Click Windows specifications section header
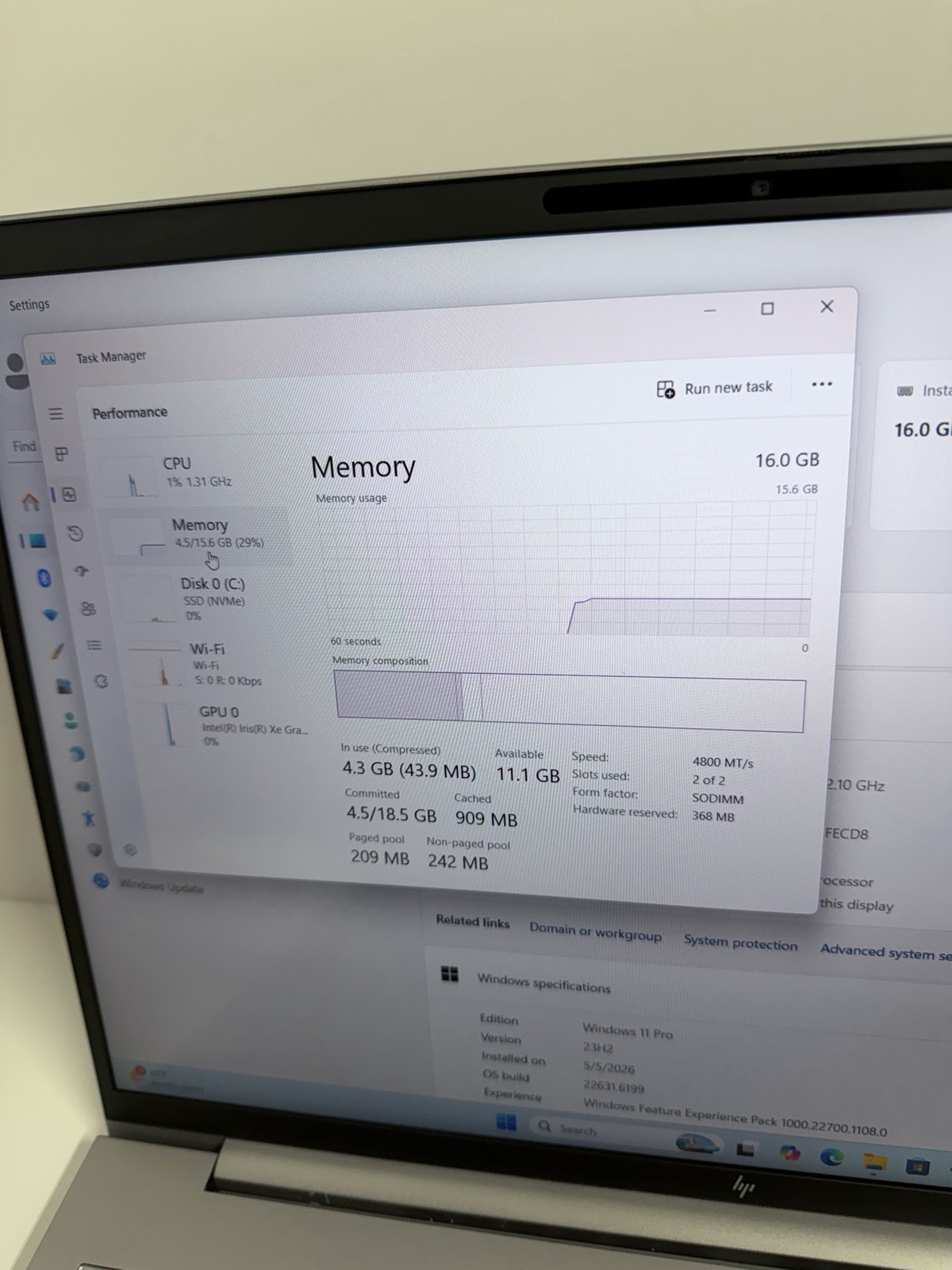The width and height of the screenshot is (952, 1270). pyautogui.click(x=544, y=984)
